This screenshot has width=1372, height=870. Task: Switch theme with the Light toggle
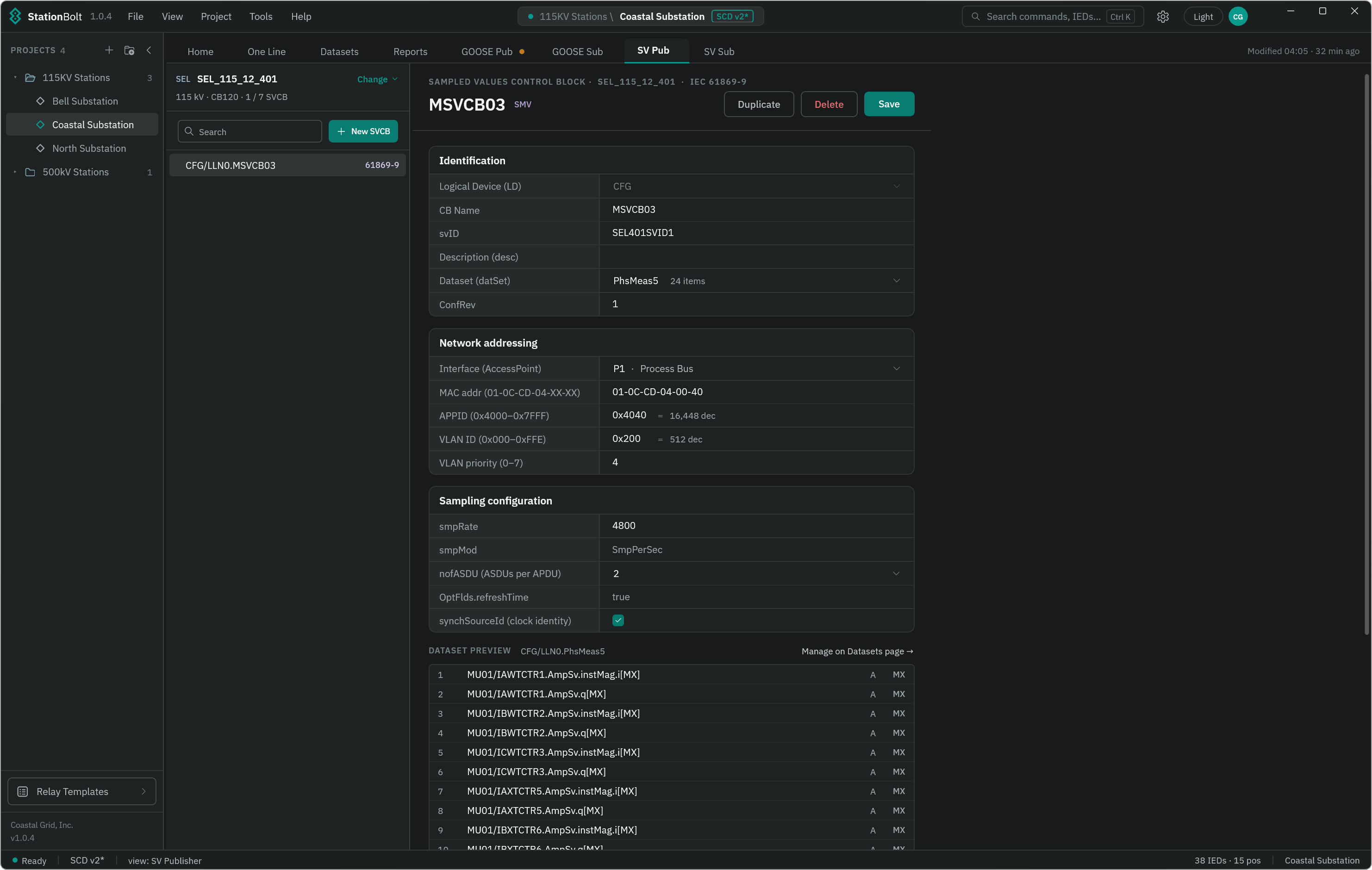[x=1204, y=17]
